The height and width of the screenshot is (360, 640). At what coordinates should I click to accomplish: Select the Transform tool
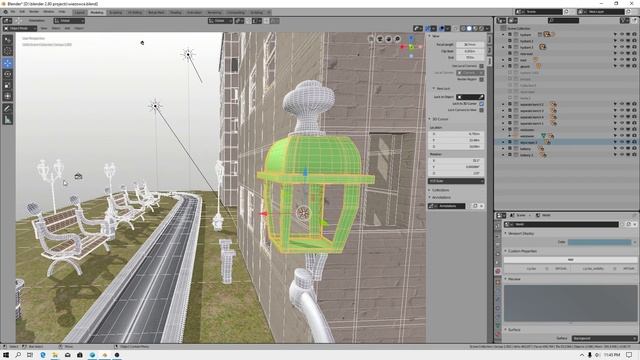point(8,96)
